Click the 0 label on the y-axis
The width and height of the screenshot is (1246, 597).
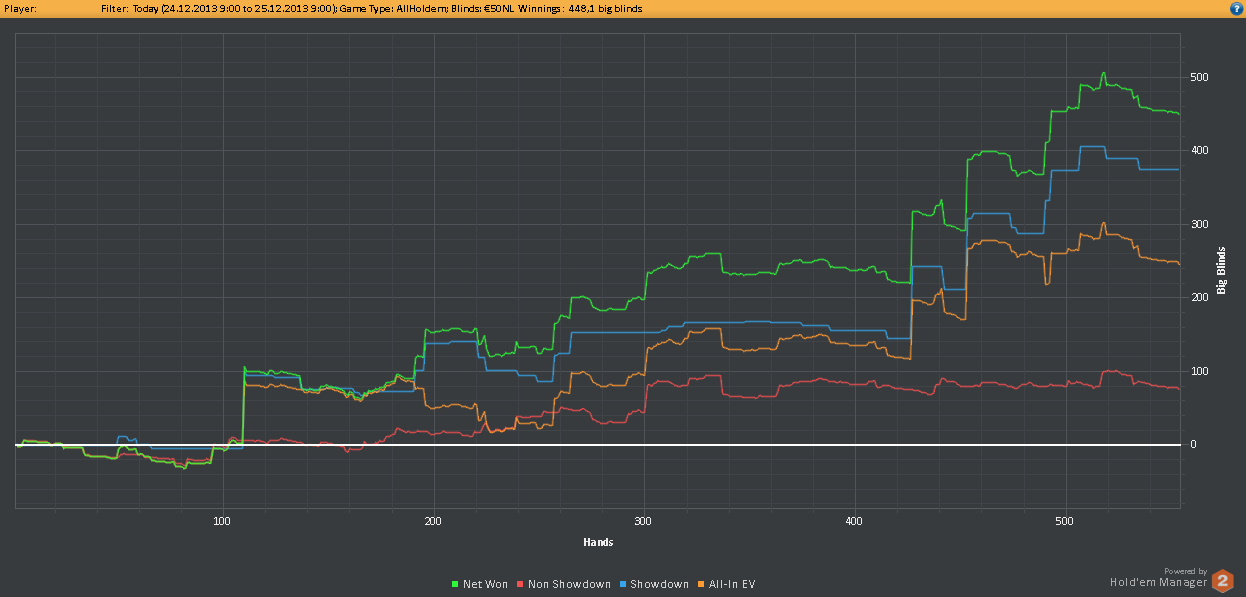[1192, 445]
